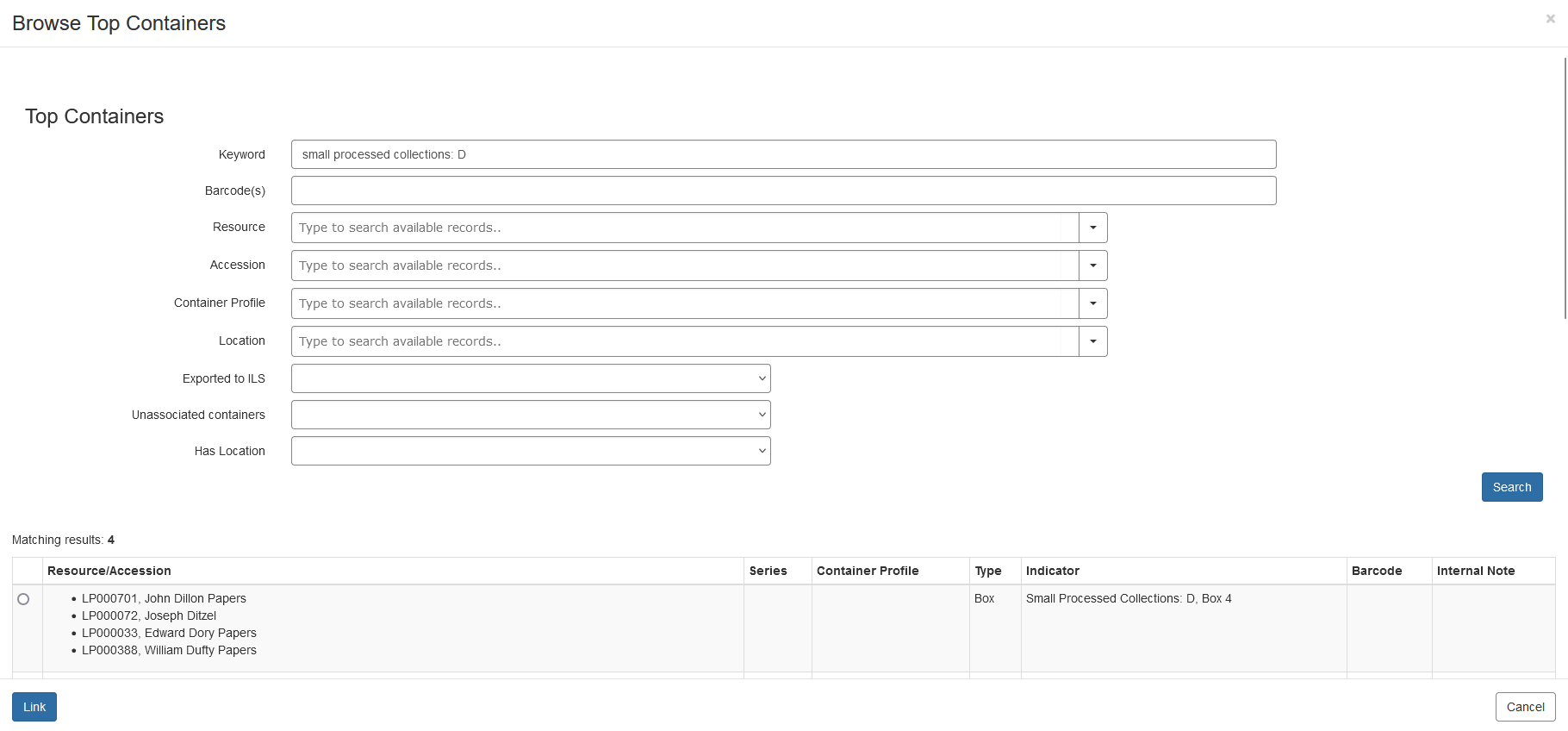
Task: Click the Barcode(s) input field
Action: (783, 191)
